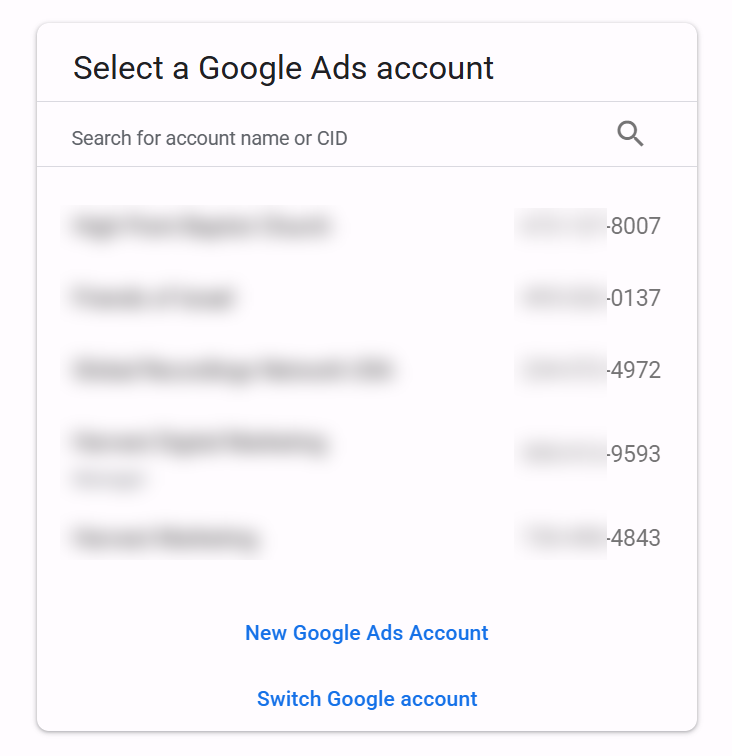Select the account with CID ending 4843
Viewport: 732px width, 756px height.
366,538
